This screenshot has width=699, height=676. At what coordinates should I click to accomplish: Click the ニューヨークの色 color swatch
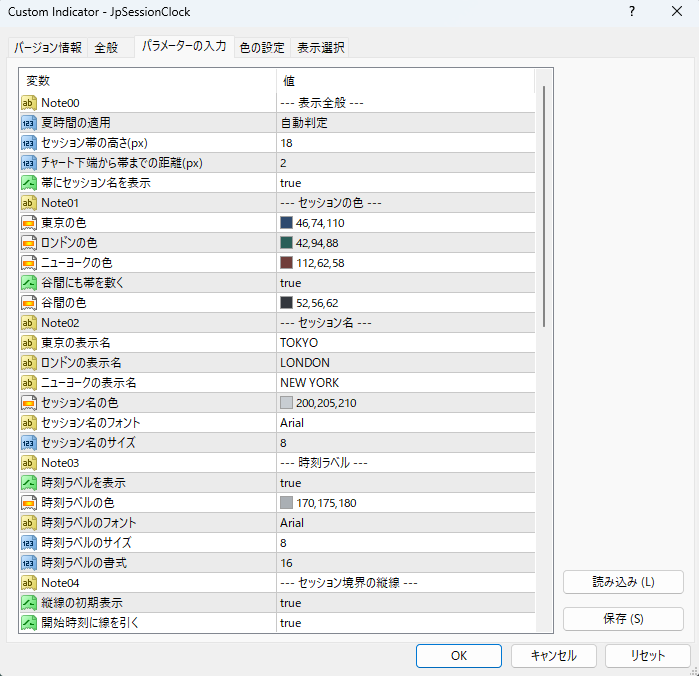pos(286,263)
